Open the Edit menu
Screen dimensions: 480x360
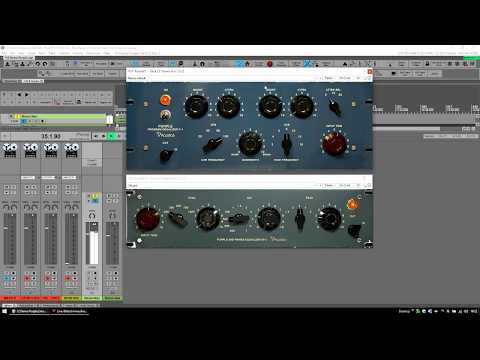point(13,53)
